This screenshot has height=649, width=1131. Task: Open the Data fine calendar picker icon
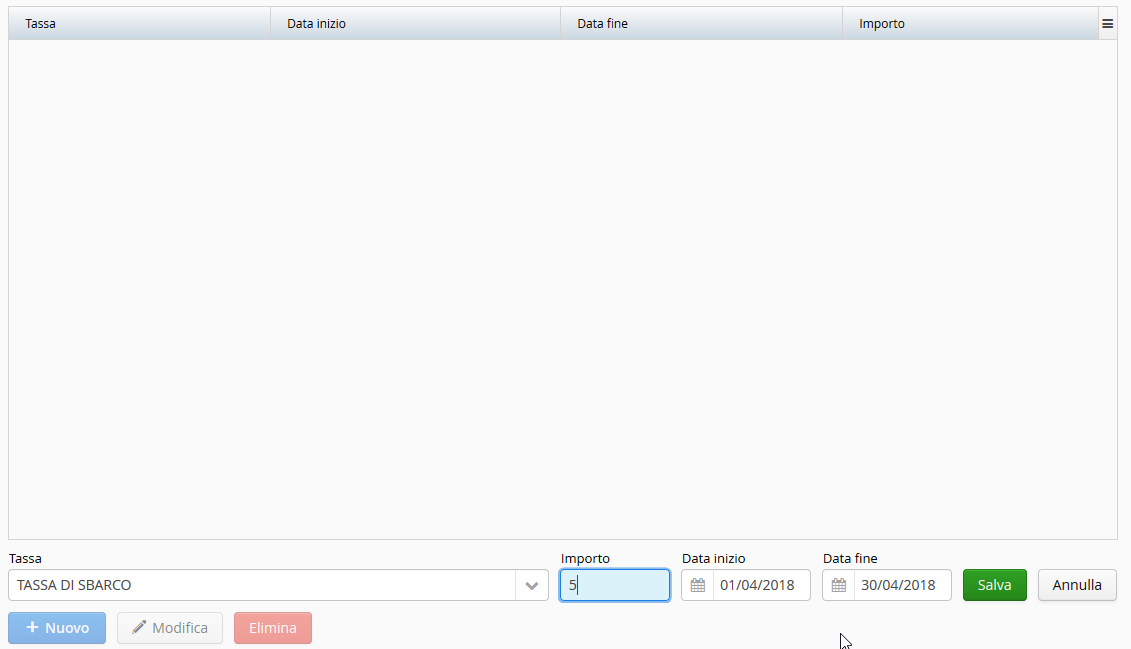[x=839, y=585]
